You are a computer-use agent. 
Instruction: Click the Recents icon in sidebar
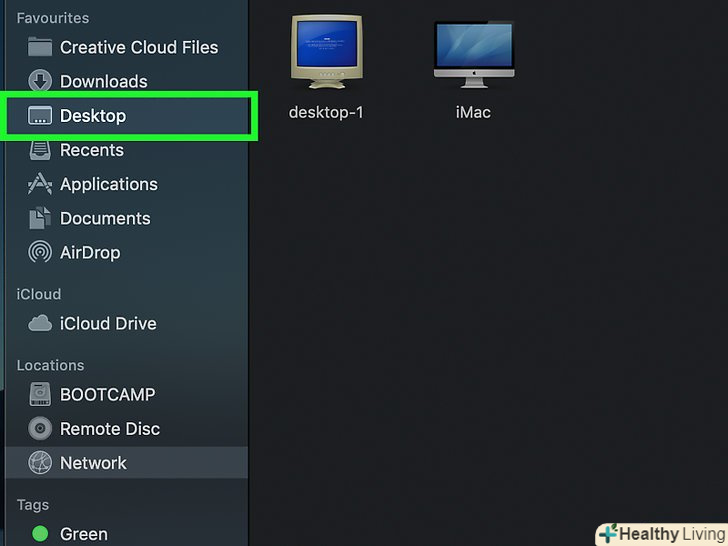click(40, 150)
